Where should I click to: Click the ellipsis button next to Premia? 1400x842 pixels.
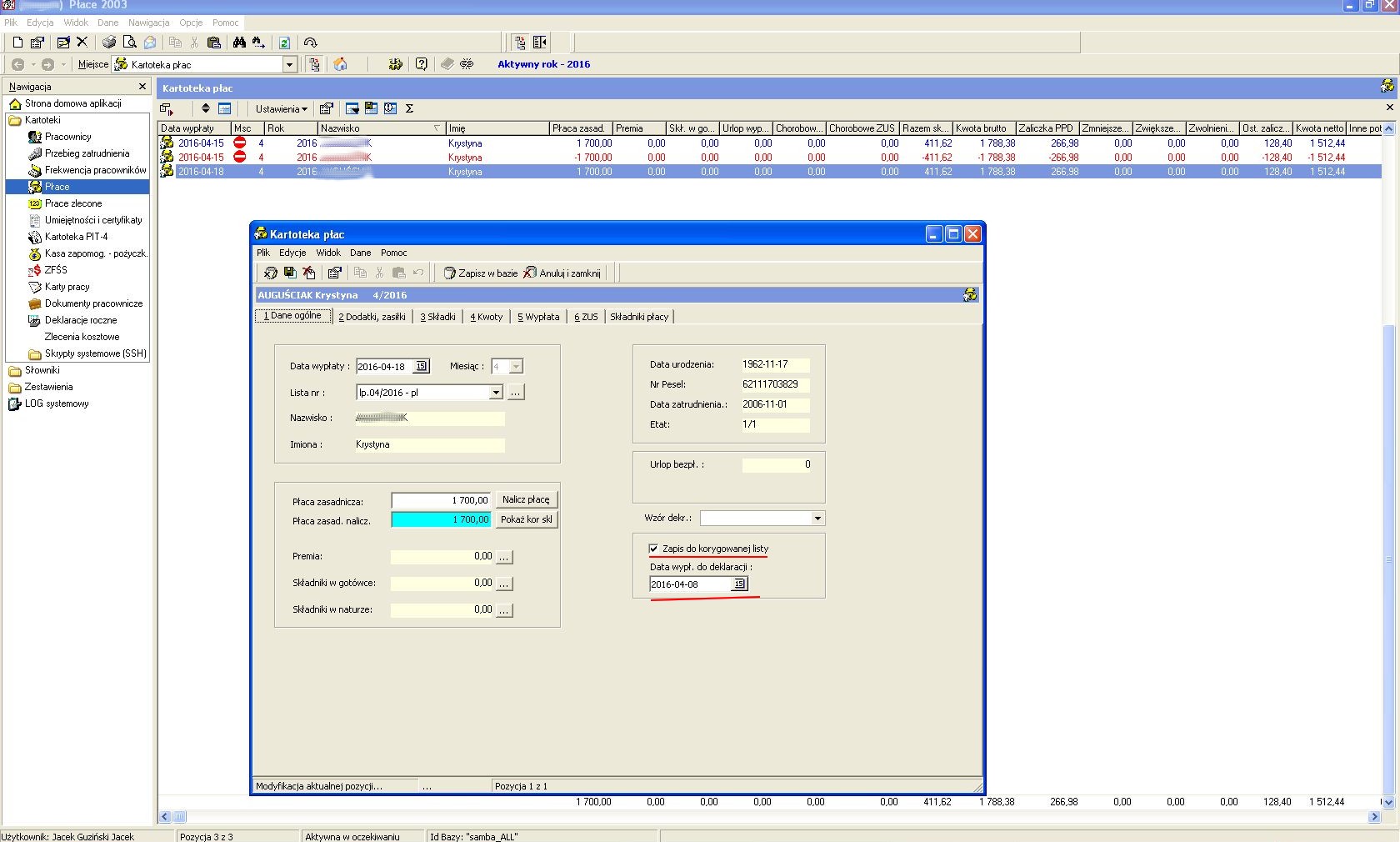point(504,557)
